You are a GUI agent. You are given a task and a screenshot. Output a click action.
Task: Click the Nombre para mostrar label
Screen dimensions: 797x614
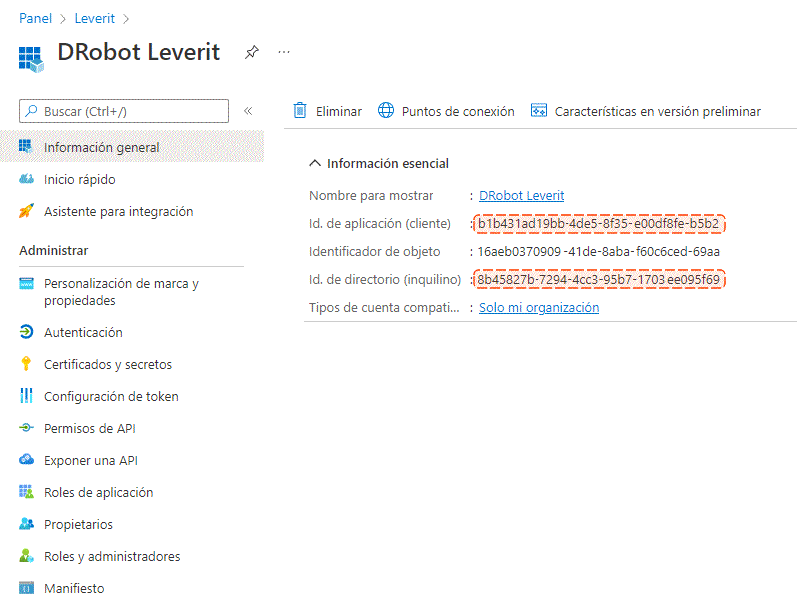tap(371, 196)
